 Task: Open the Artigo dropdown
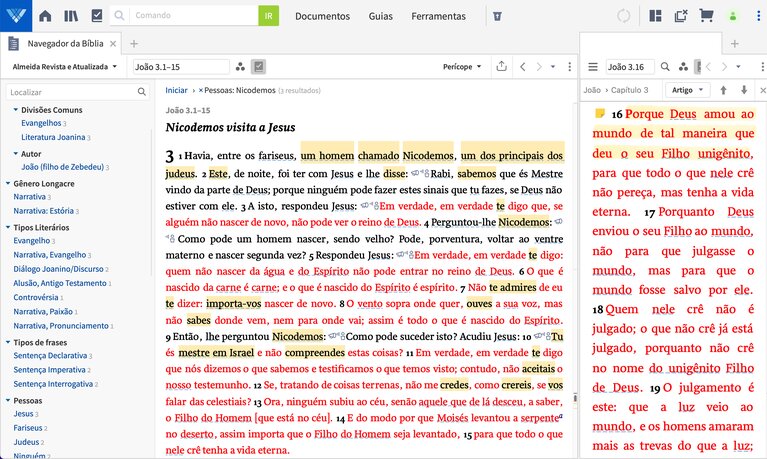[x=687, y=90]
